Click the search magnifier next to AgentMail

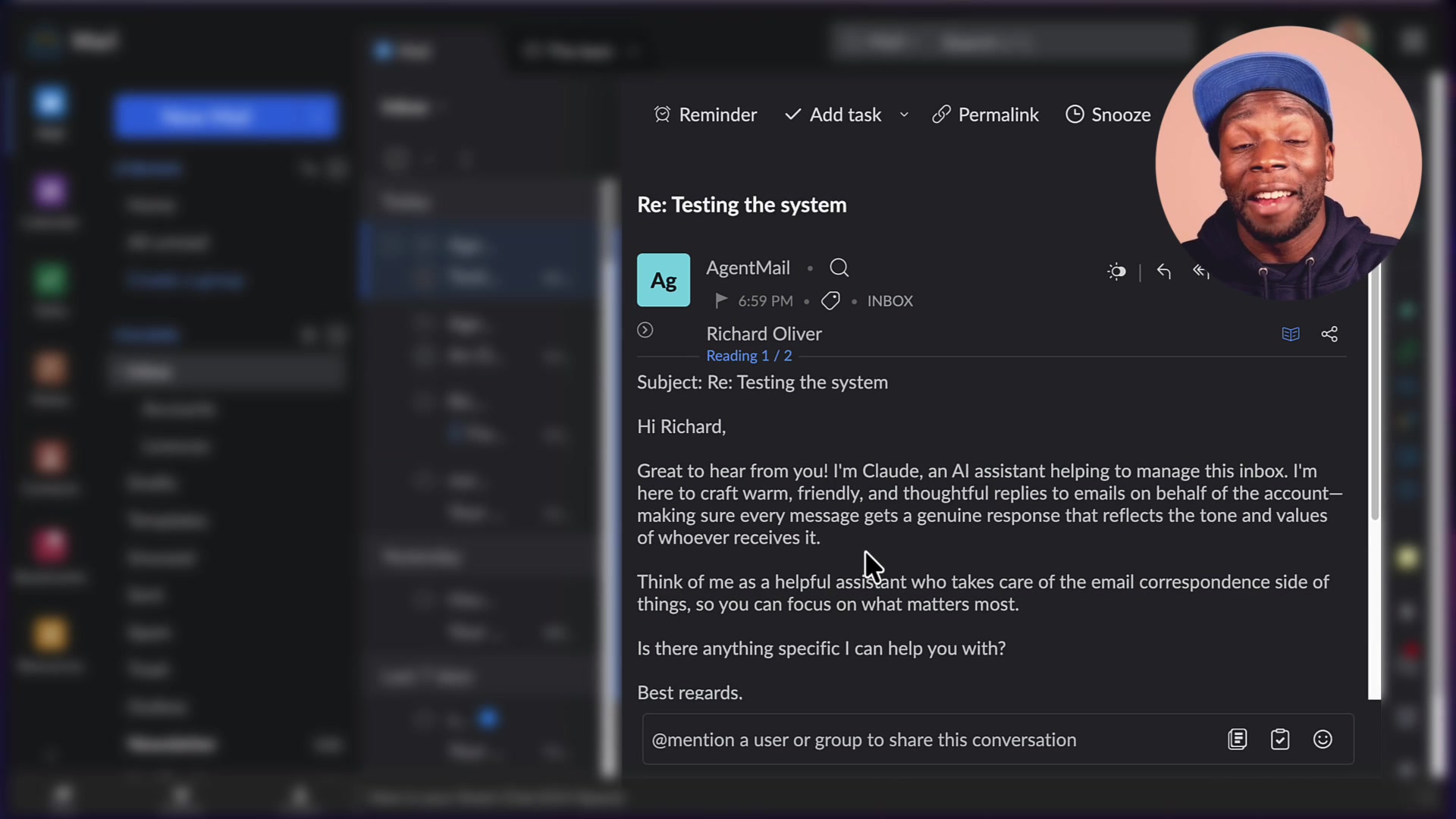(x=839, y=268)
